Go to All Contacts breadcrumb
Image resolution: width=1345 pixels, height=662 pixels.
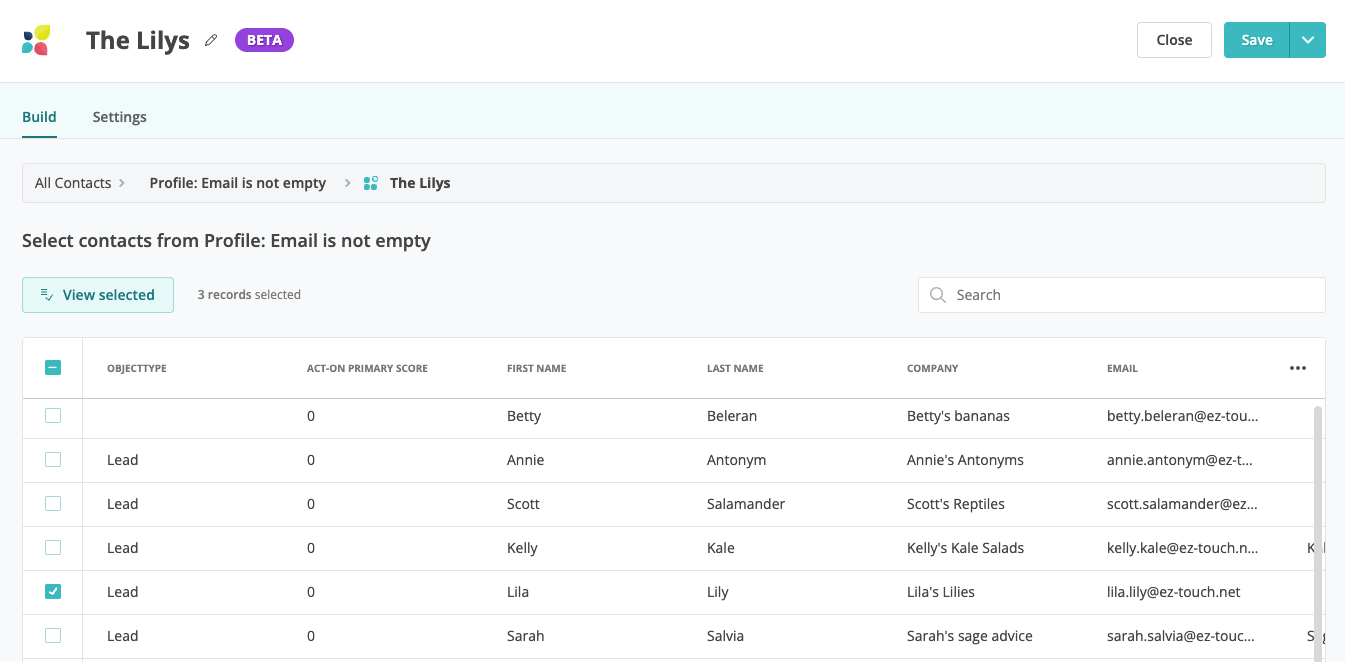coord(73,183)
